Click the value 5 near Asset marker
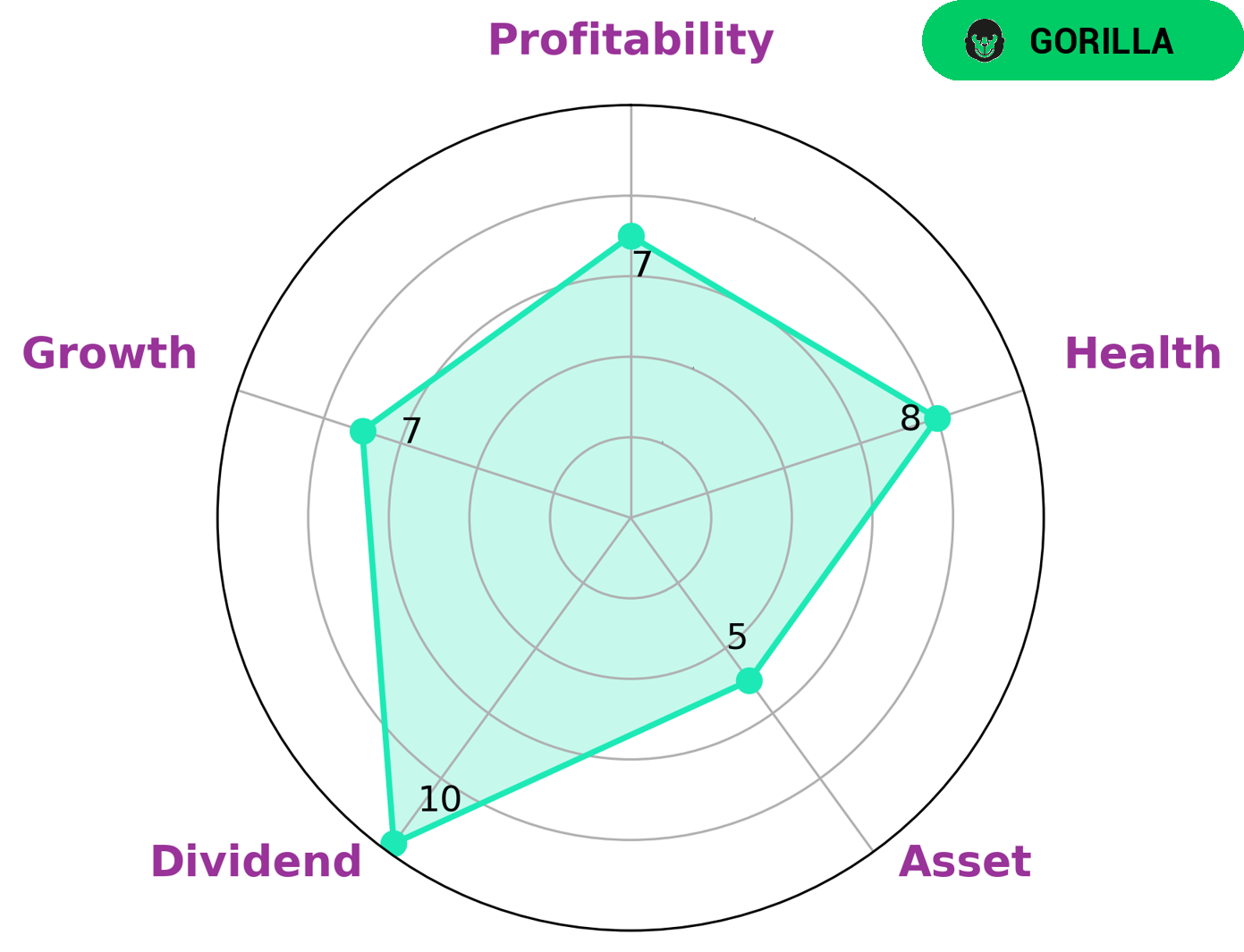This screenshot has width=1244, height=952. point(736,637)
